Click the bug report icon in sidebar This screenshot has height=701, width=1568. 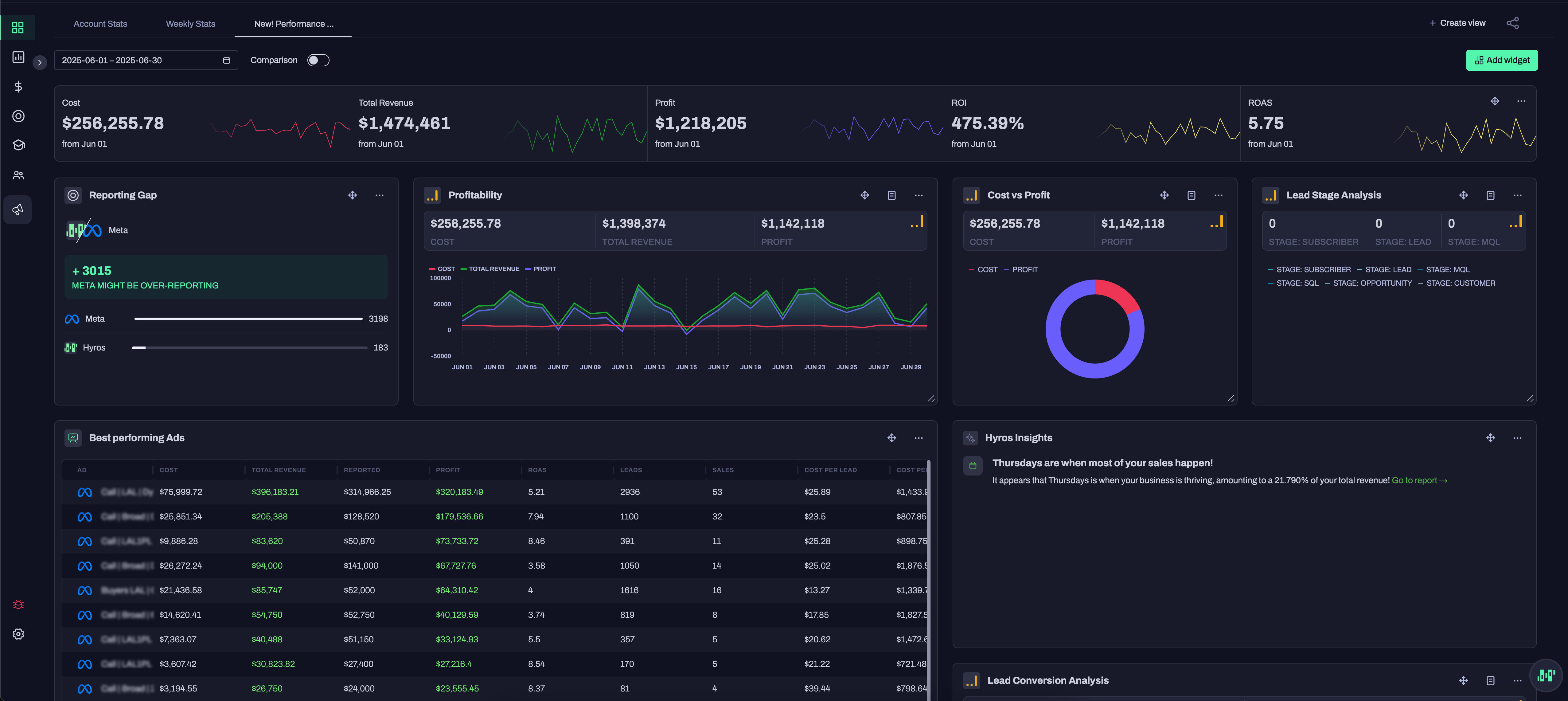[18, 604]
